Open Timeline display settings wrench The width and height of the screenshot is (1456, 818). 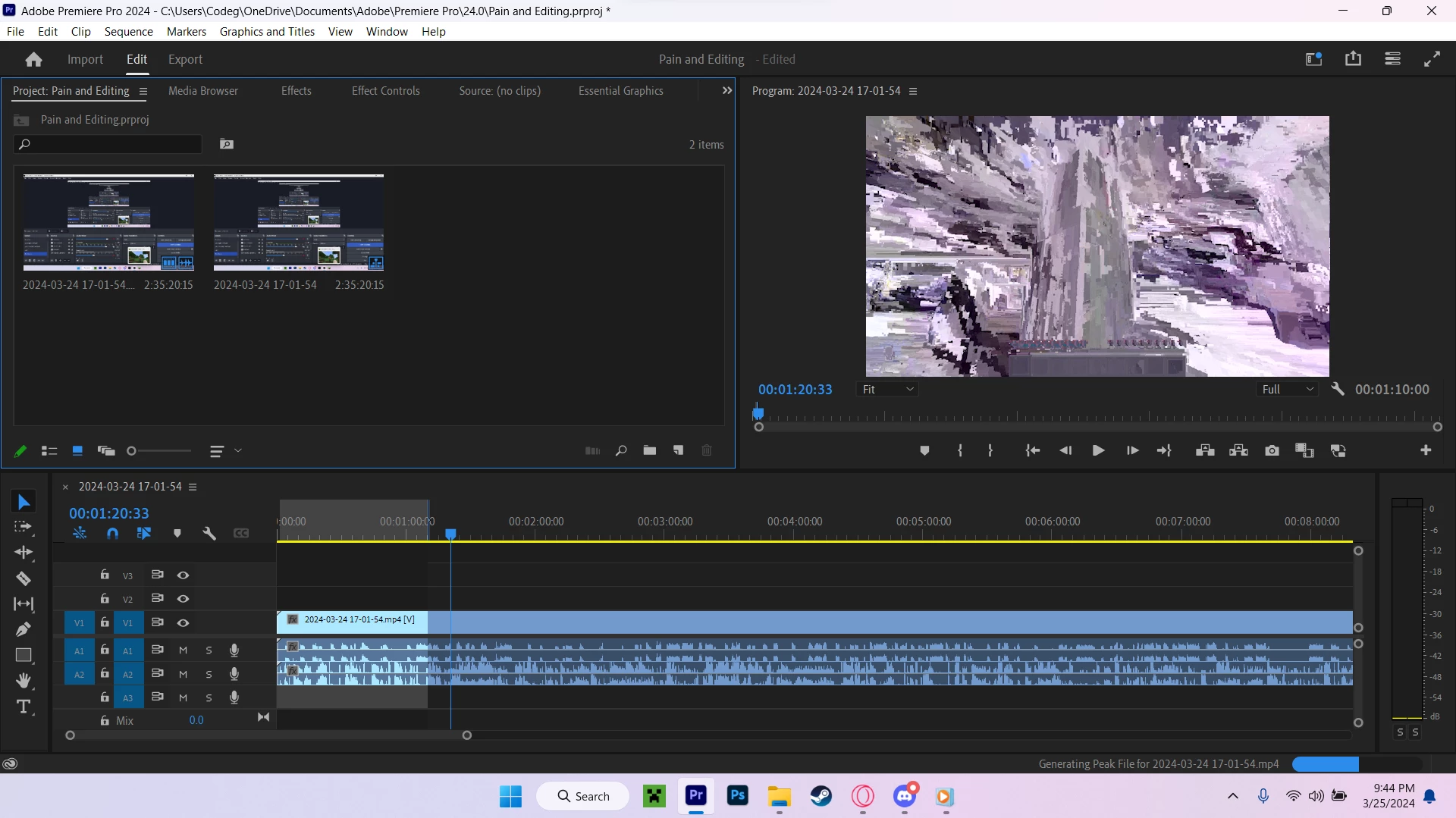tap(209, 533)
